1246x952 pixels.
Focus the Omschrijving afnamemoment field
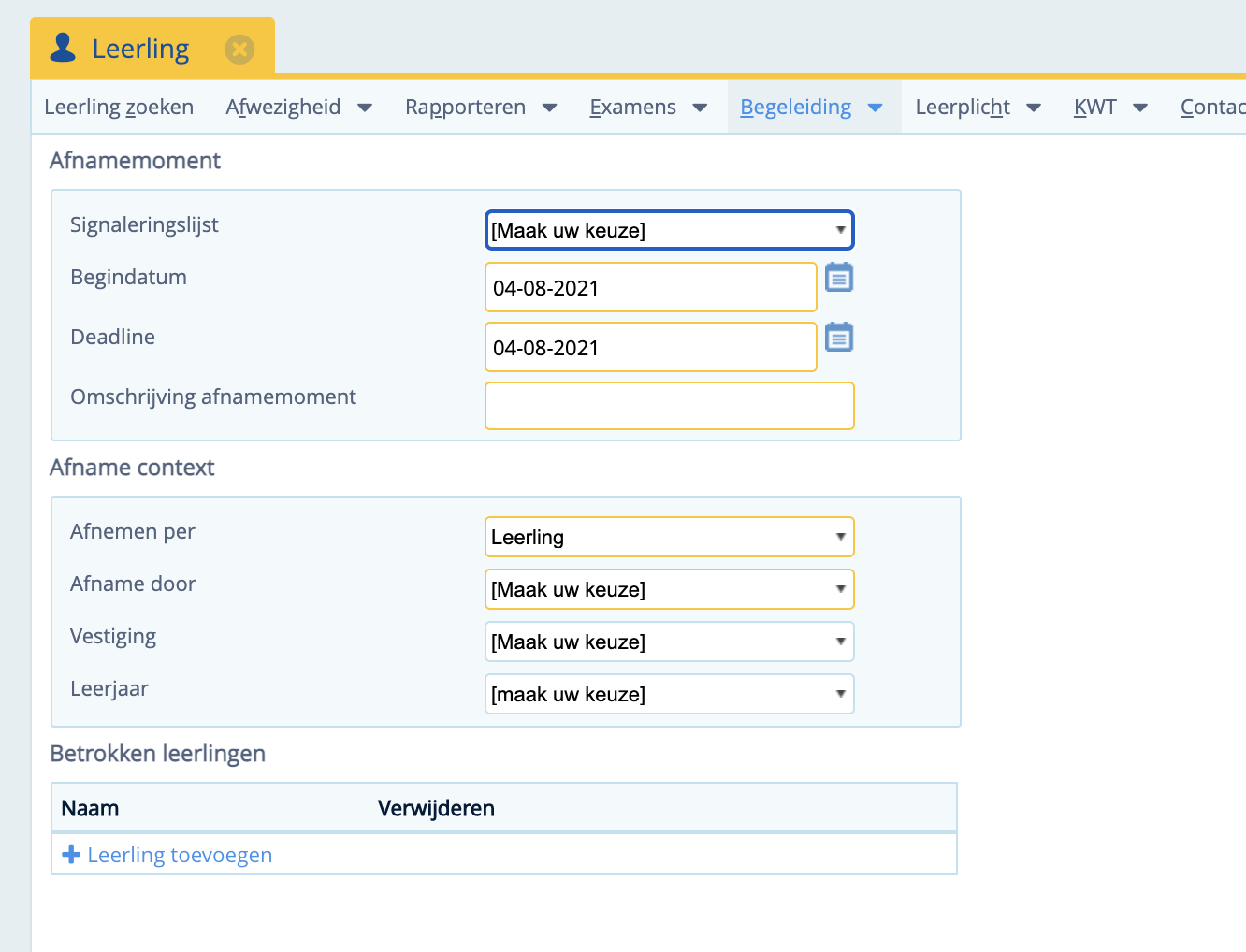coord(670,406)
